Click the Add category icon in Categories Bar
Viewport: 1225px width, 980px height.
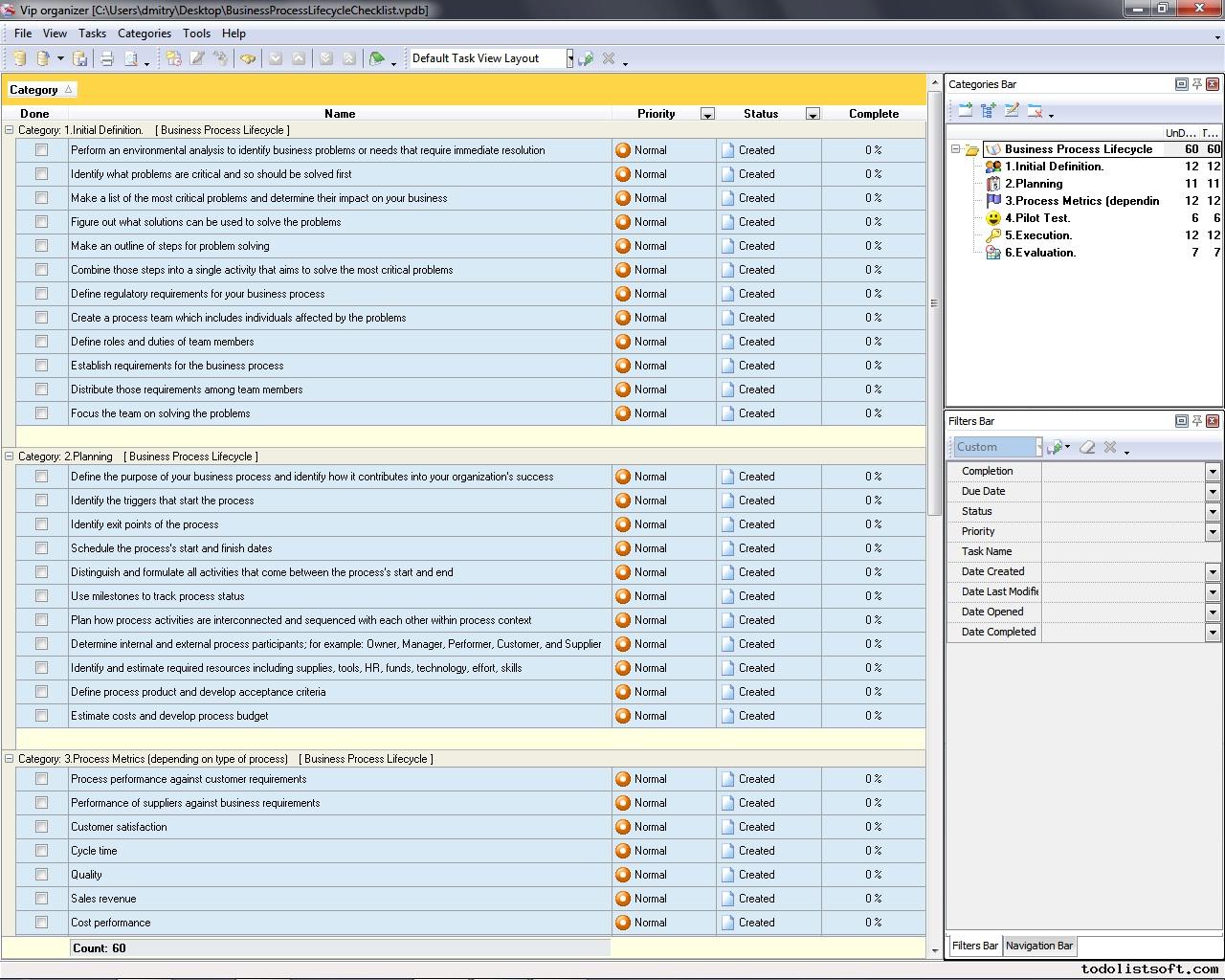click(965, 111)
